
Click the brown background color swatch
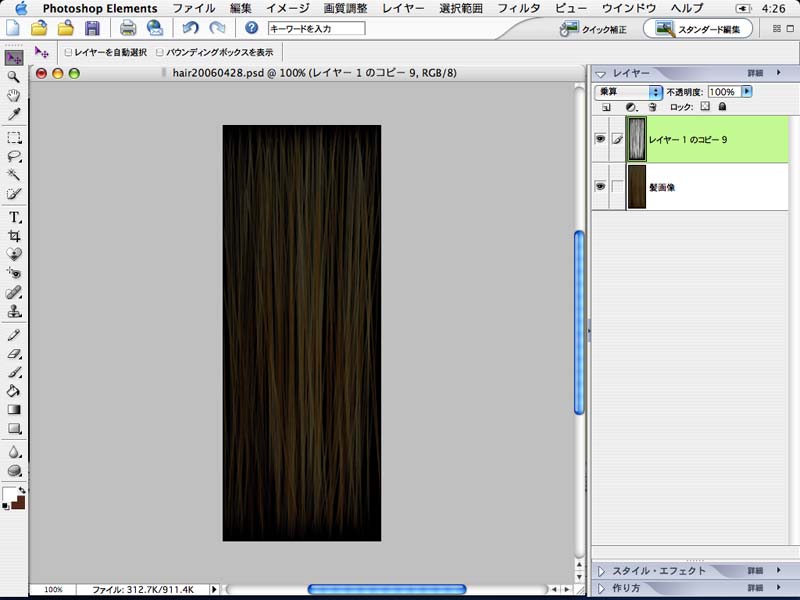point(19,502)
